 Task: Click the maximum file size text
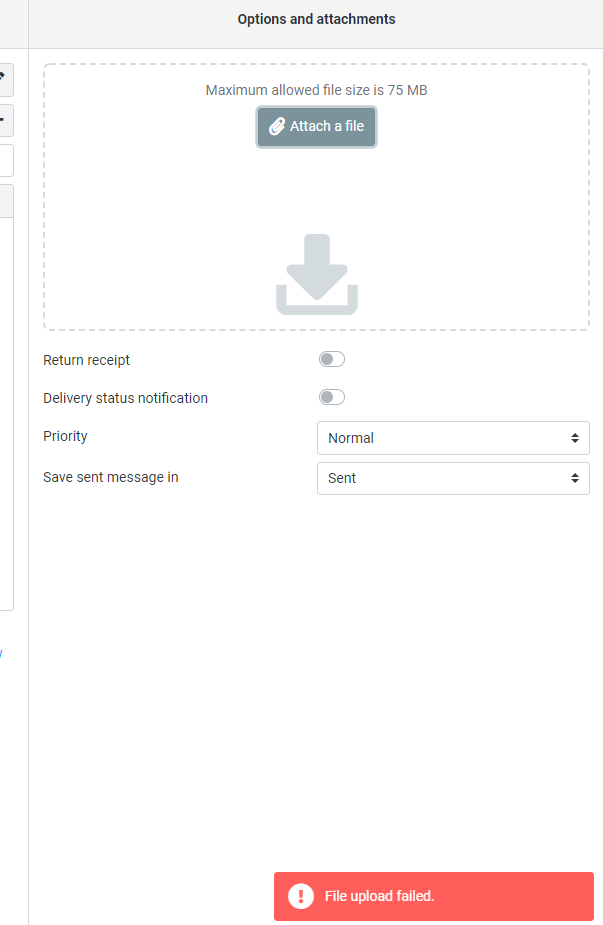316,90
